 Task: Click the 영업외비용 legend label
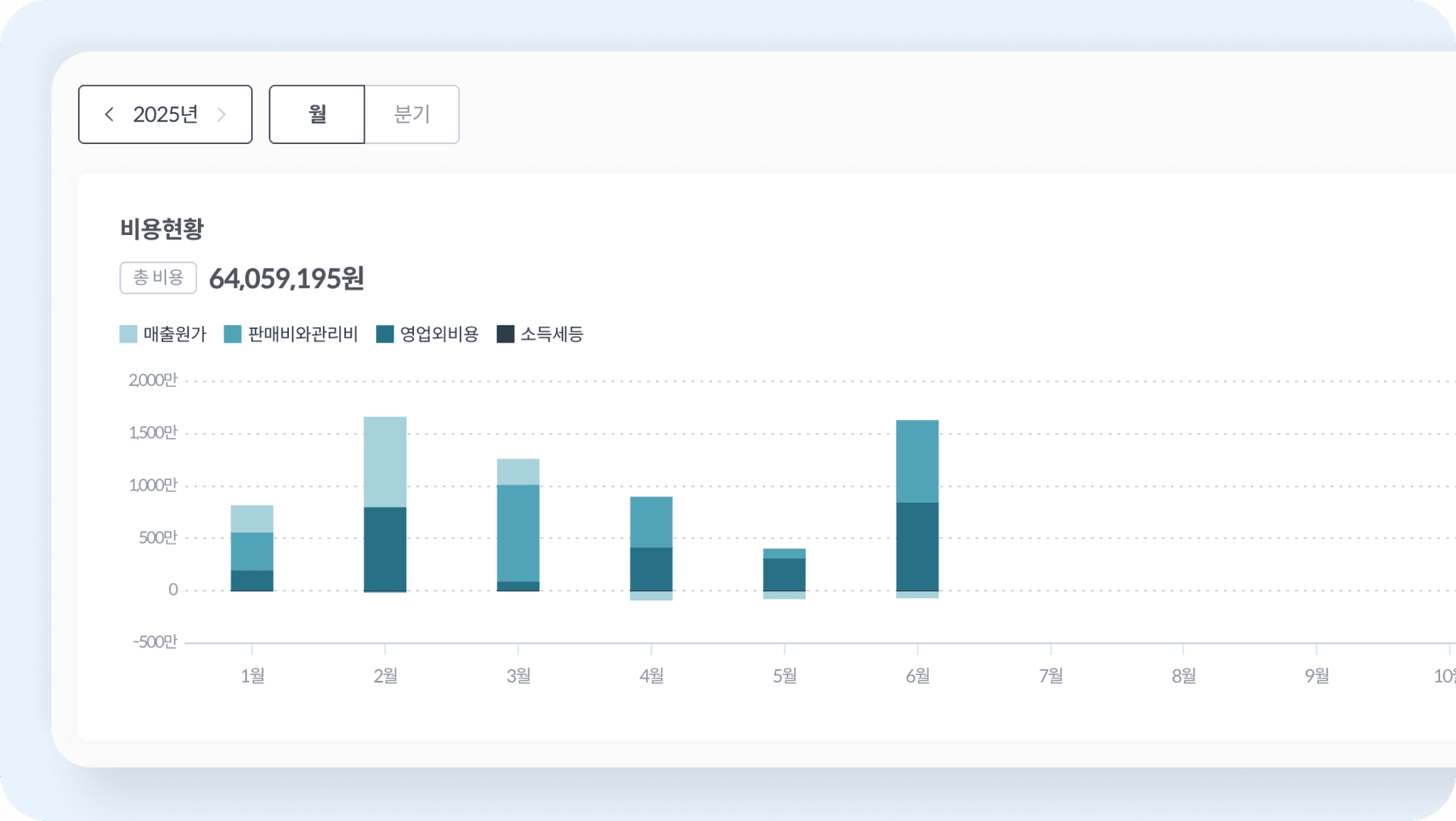439,334
